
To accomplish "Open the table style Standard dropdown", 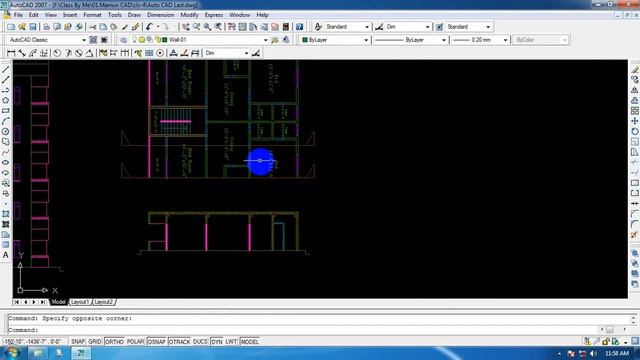I will point(469,27).
